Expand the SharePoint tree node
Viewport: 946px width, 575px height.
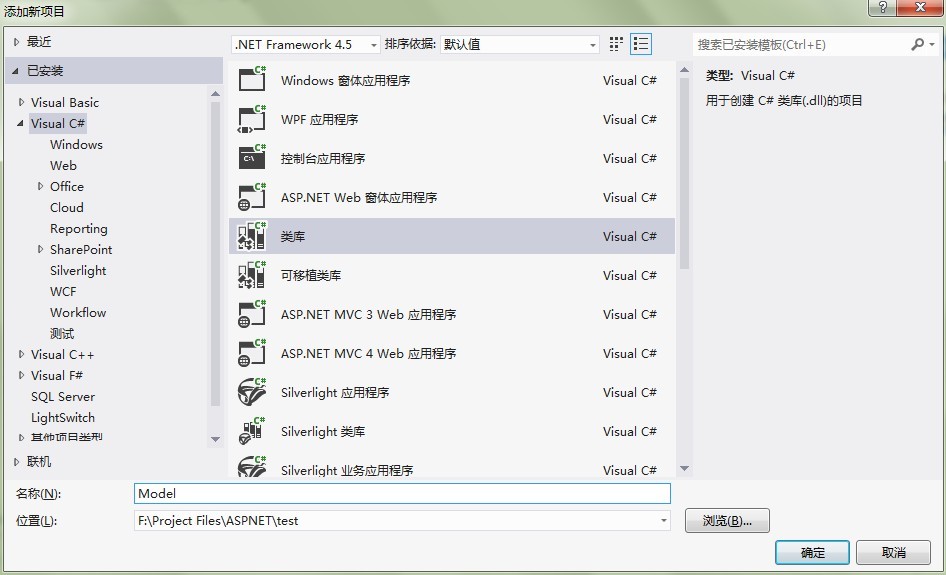click(40, 249)
